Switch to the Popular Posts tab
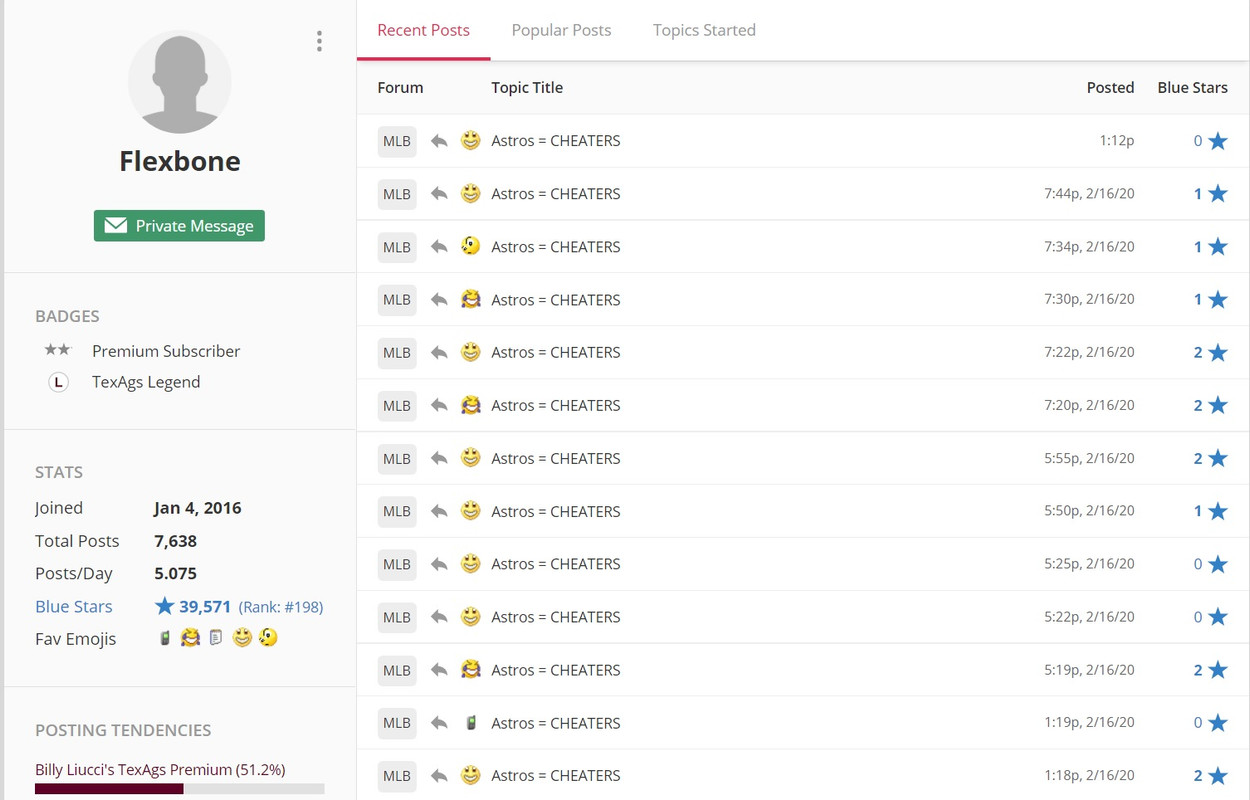 [x=561, y=30]
